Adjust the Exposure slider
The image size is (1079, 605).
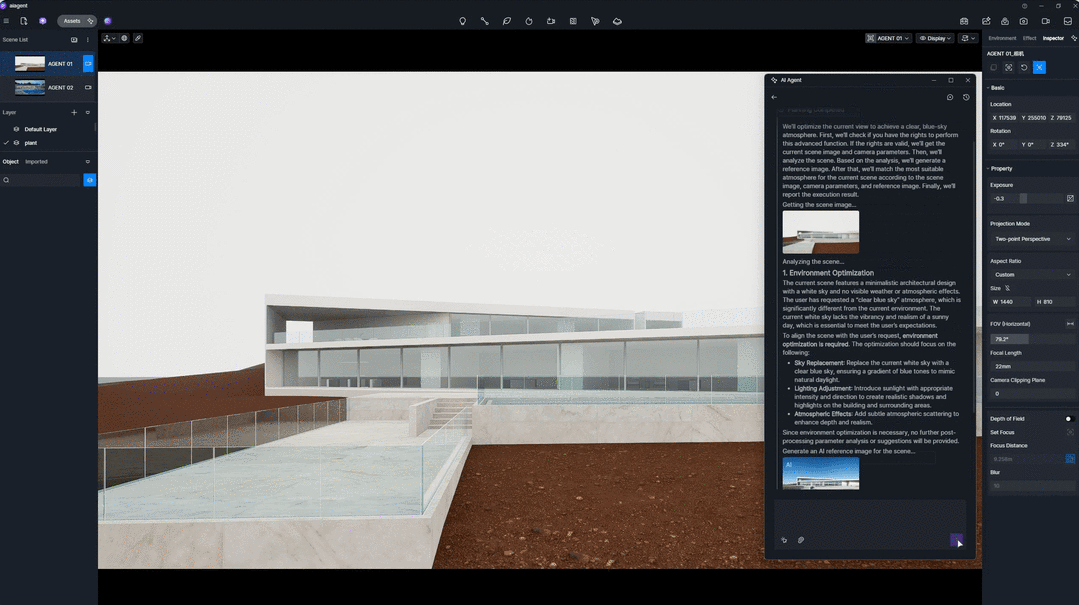1022,198
